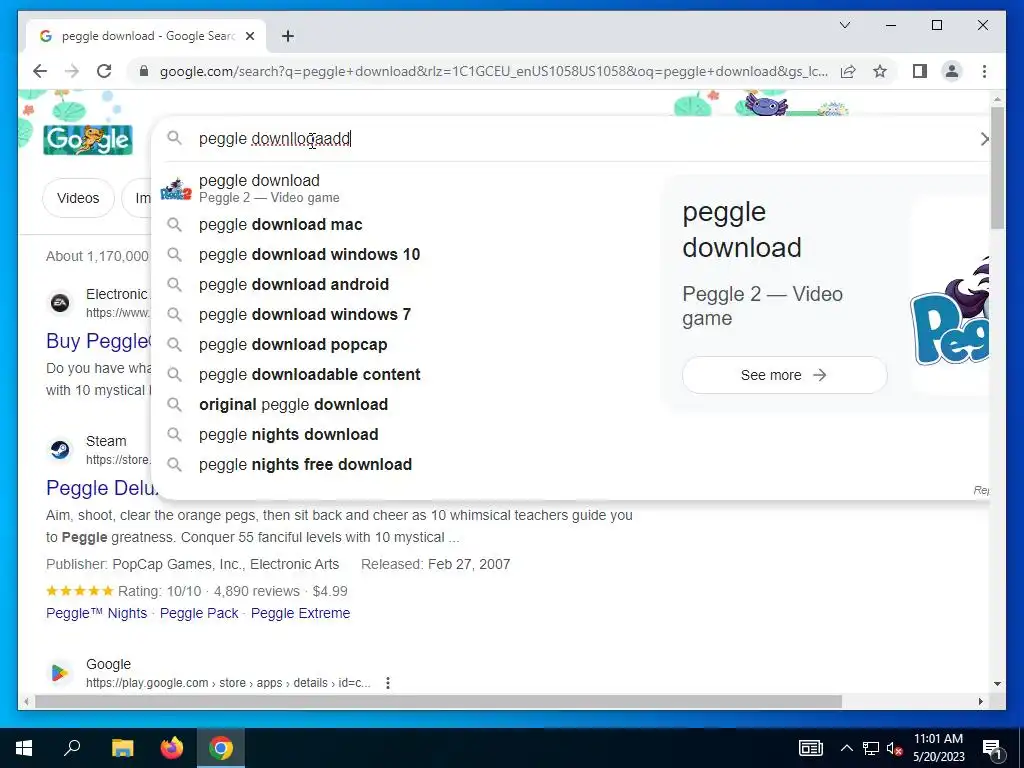Open the Buy Peggle result link
This screenshot has width=1024, height=768.
tap(99, 341)
